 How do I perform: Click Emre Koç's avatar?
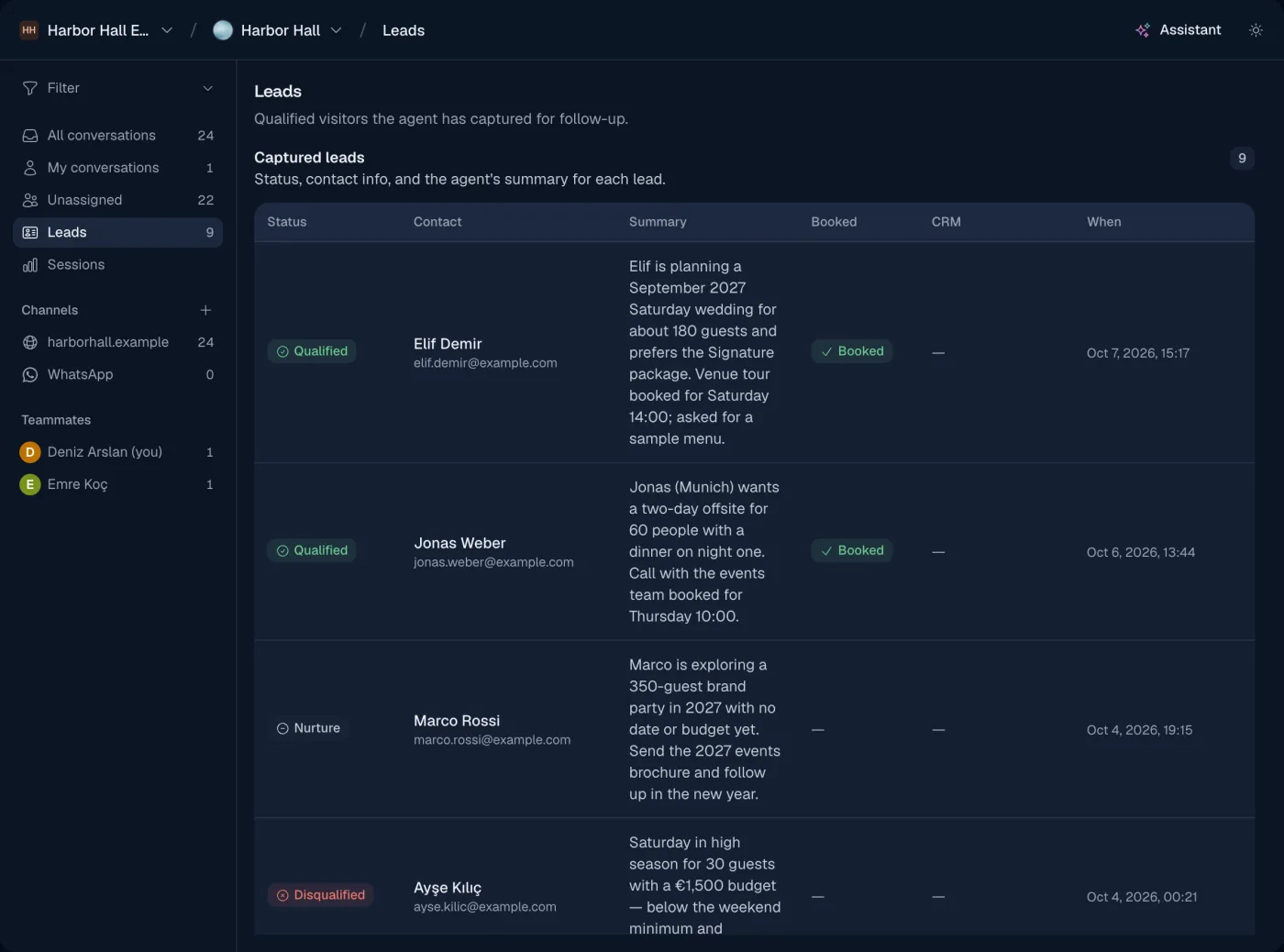(x=30, y=484)
